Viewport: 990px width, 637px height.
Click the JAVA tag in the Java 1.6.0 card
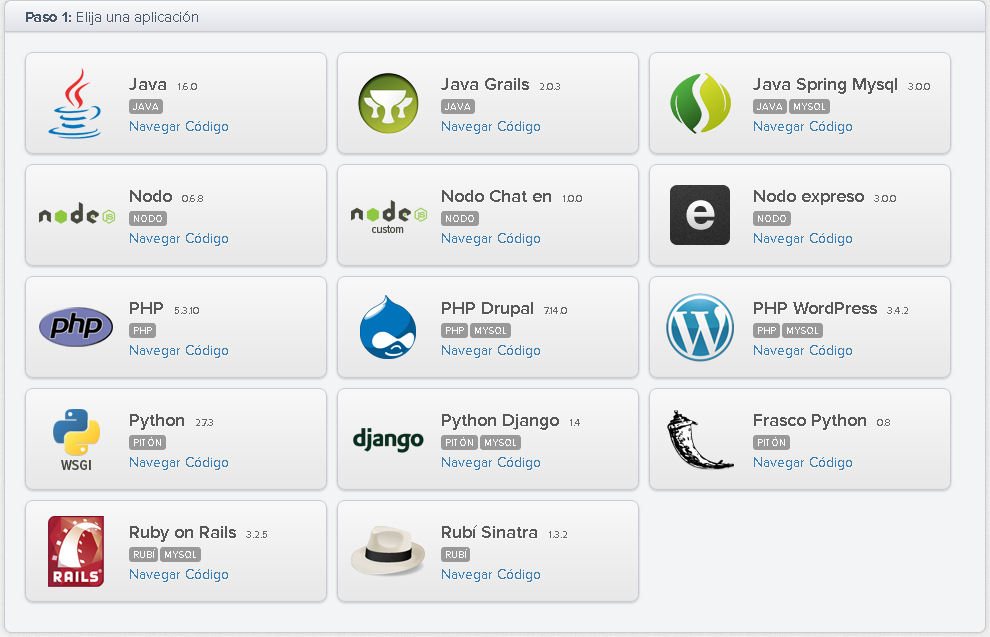click(x=146, y=107)
